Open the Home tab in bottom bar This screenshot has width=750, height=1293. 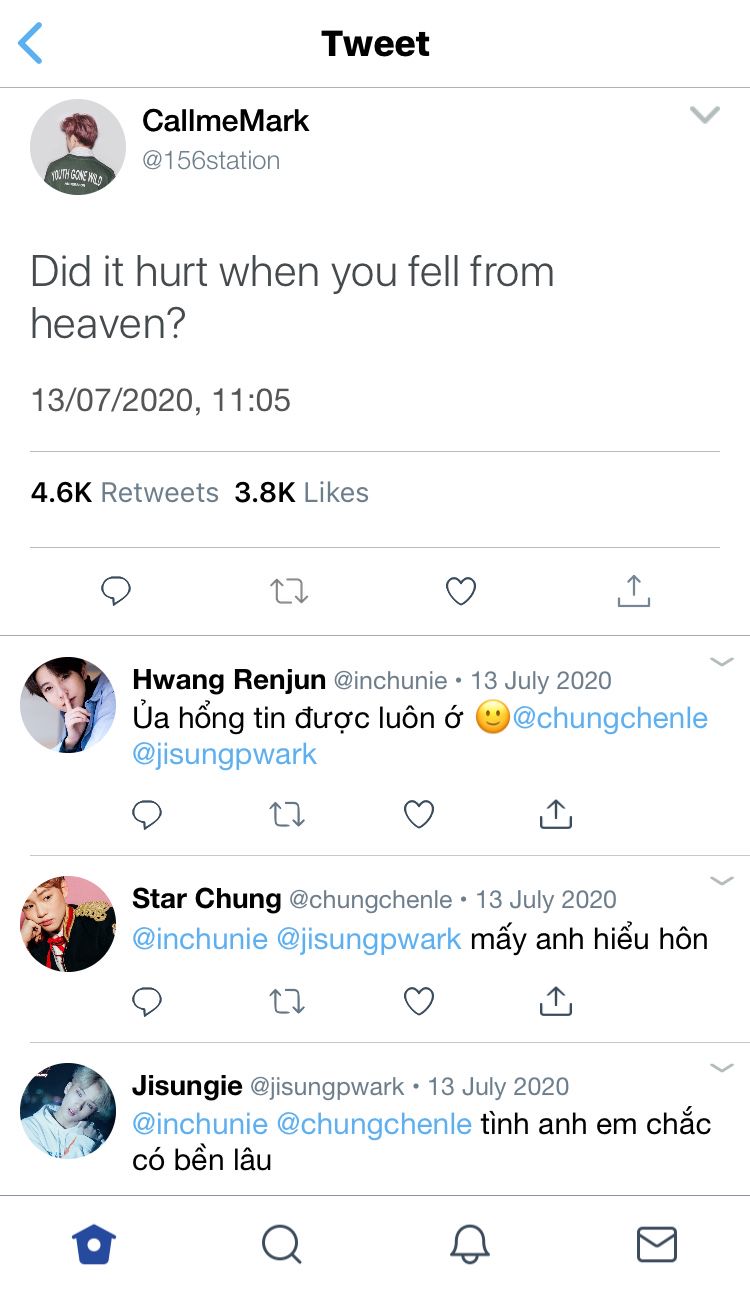coord(94,1245)
